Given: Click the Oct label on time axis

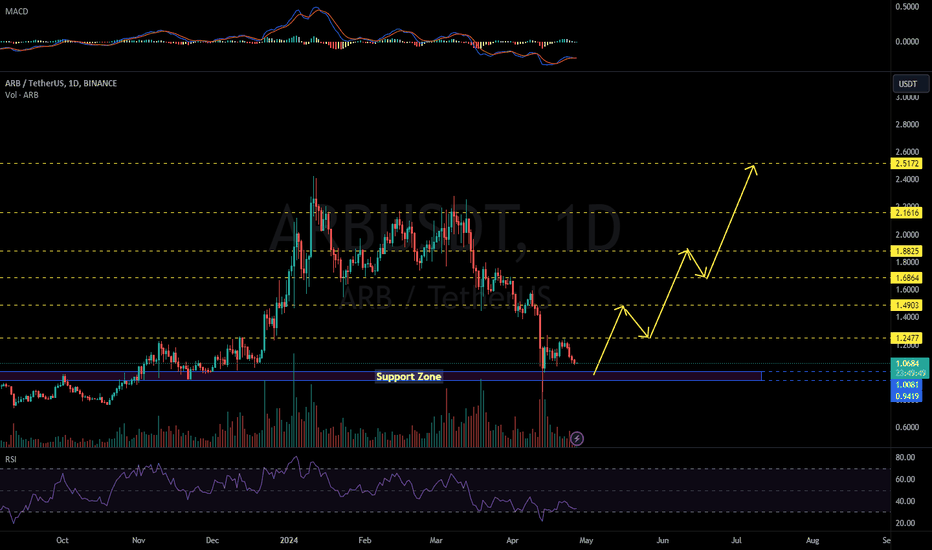Looking at the screenshot, I should [62, 540].
